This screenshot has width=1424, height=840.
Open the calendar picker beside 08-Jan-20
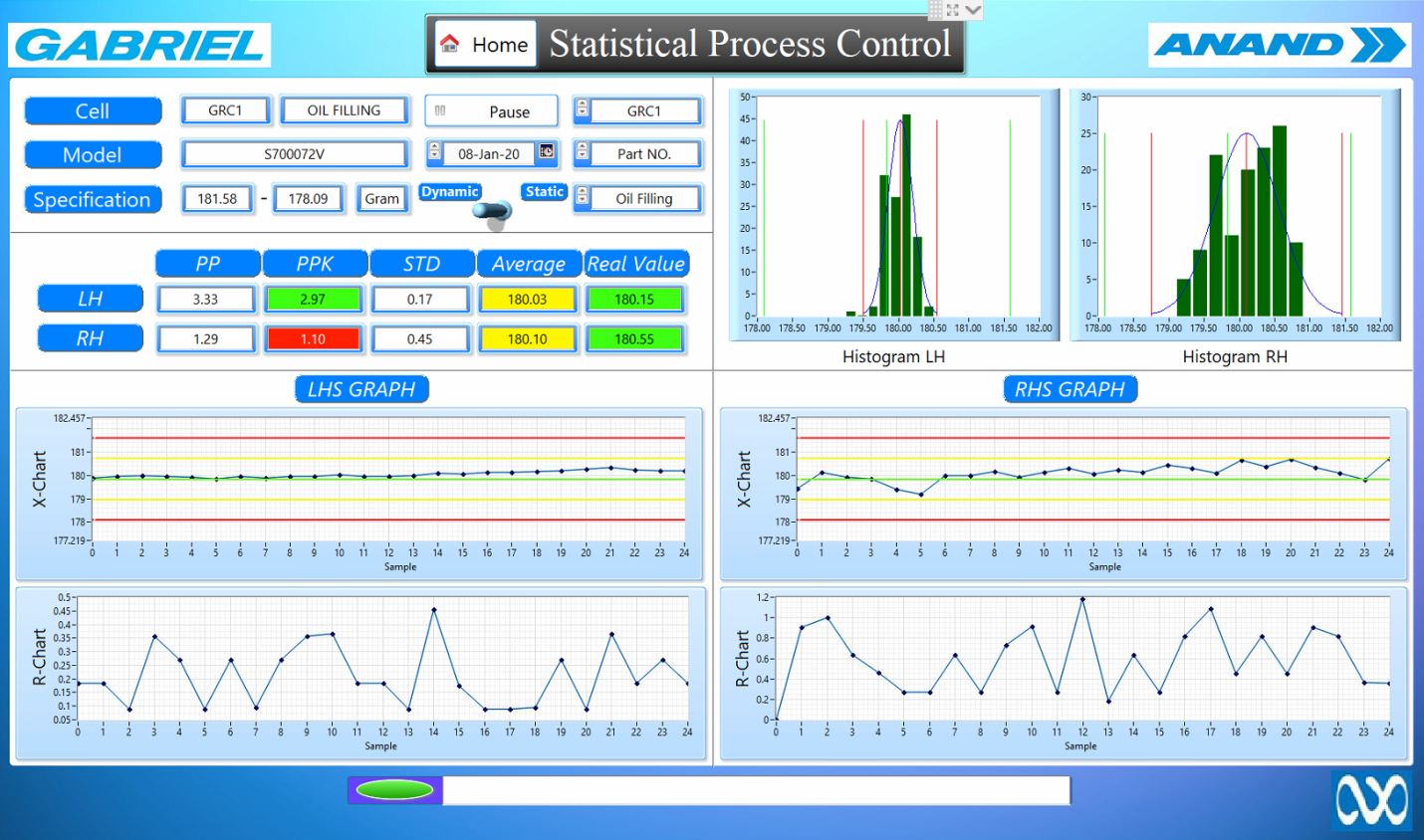(547, 152)
